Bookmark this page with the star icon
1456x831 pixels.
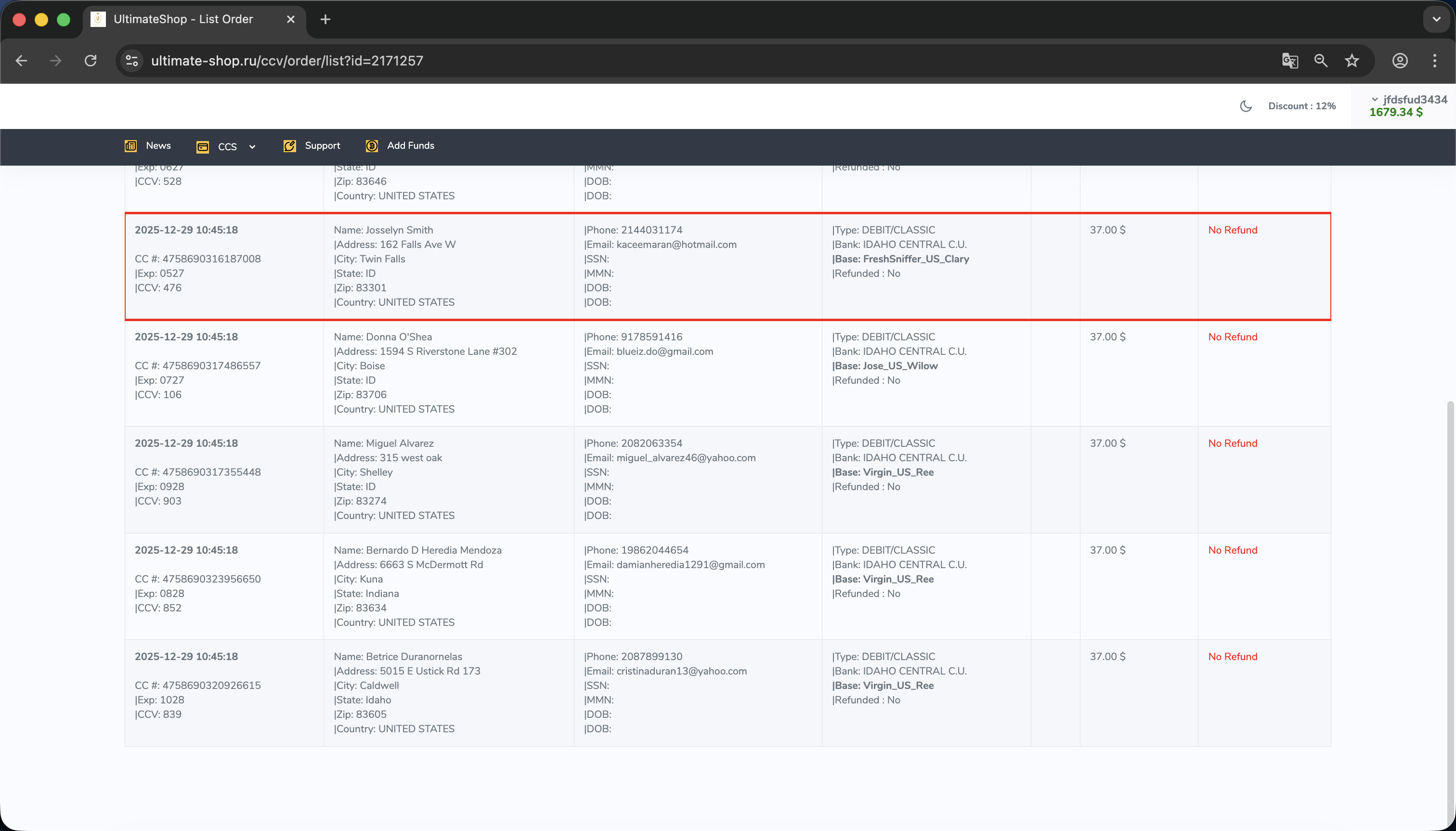[1352, 61]
